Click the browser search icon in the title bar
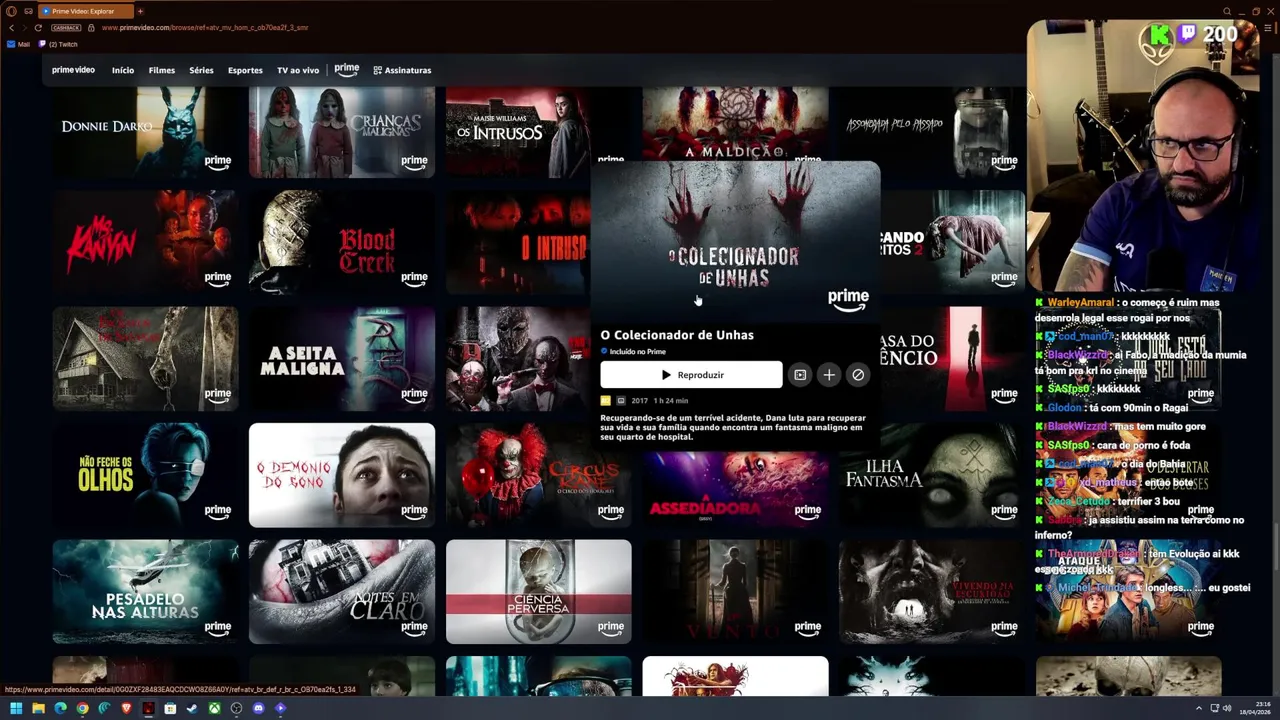This screenshot has height=720, width=1280. coord(1227,11)
